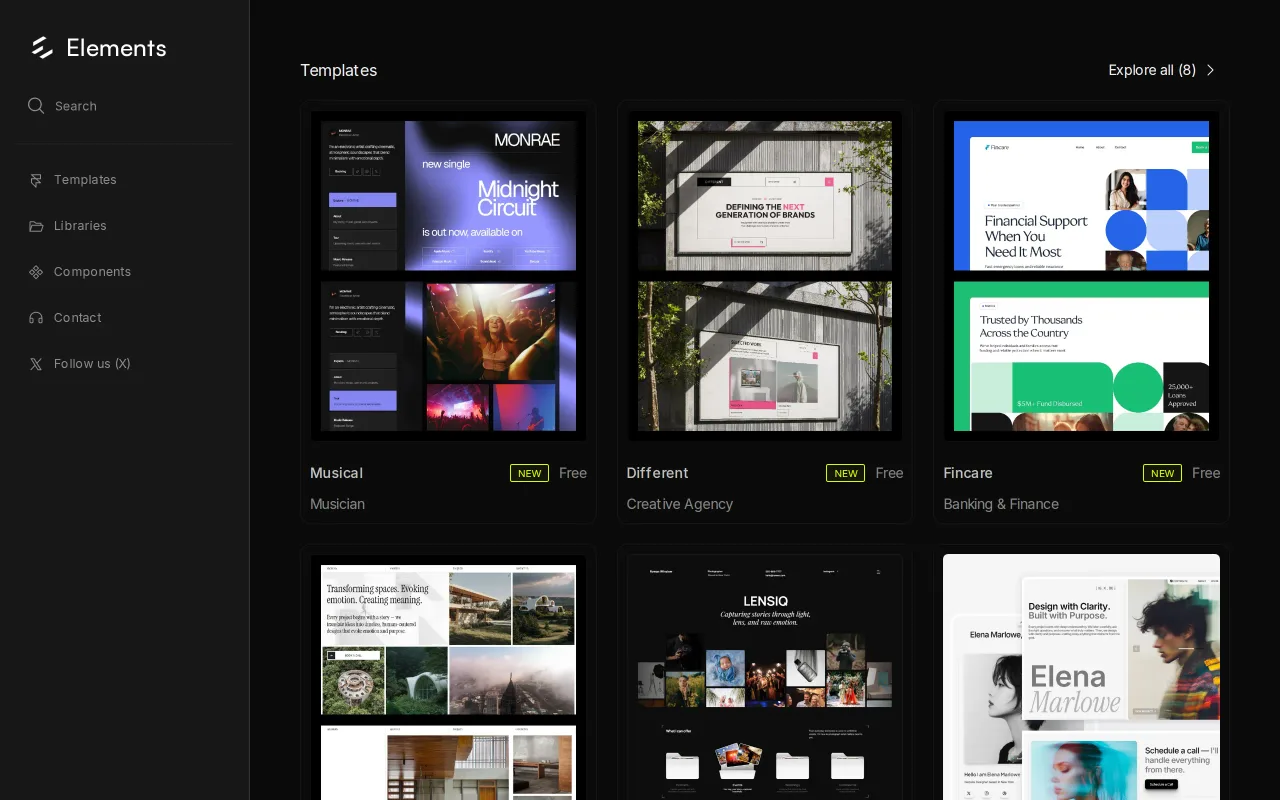Open the Different template thumbnail
The width and height of the screenshot is (1280, 800).
coord(765,275)
